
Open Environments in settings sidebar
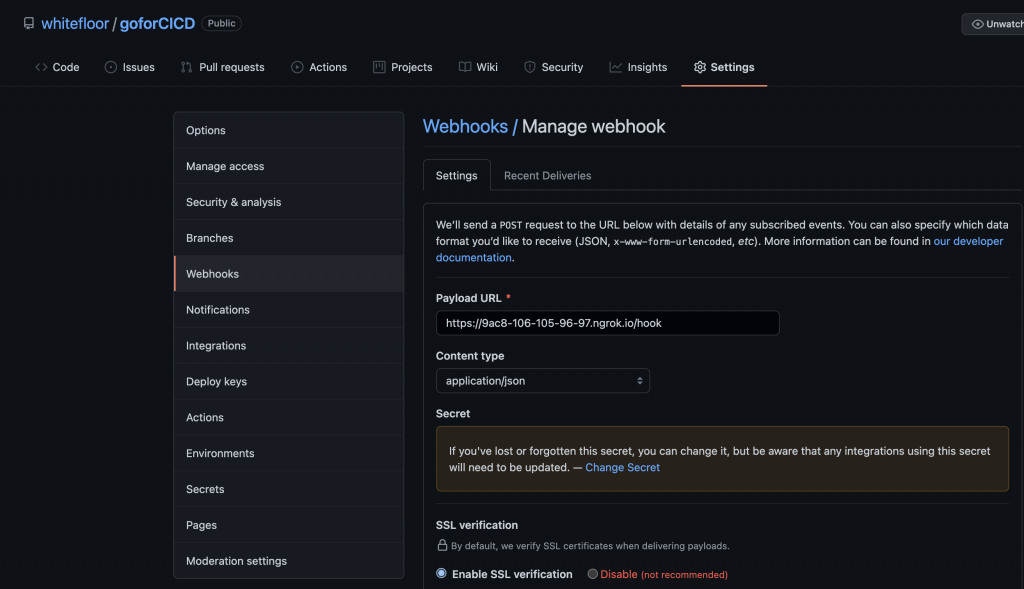pos(289,453)
